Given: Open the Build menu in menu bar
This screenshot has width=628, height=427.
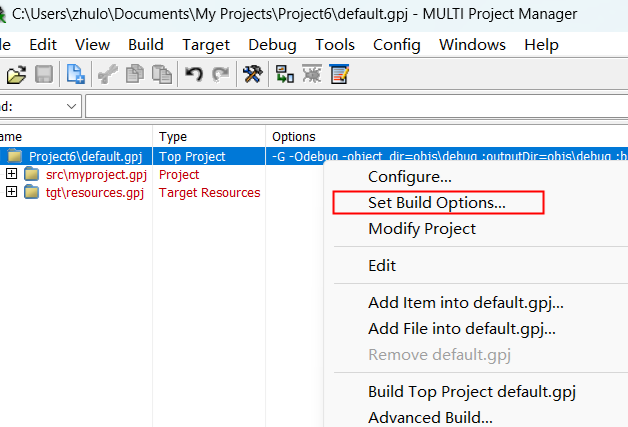Looking at the screenshot, I should (146, 45).
